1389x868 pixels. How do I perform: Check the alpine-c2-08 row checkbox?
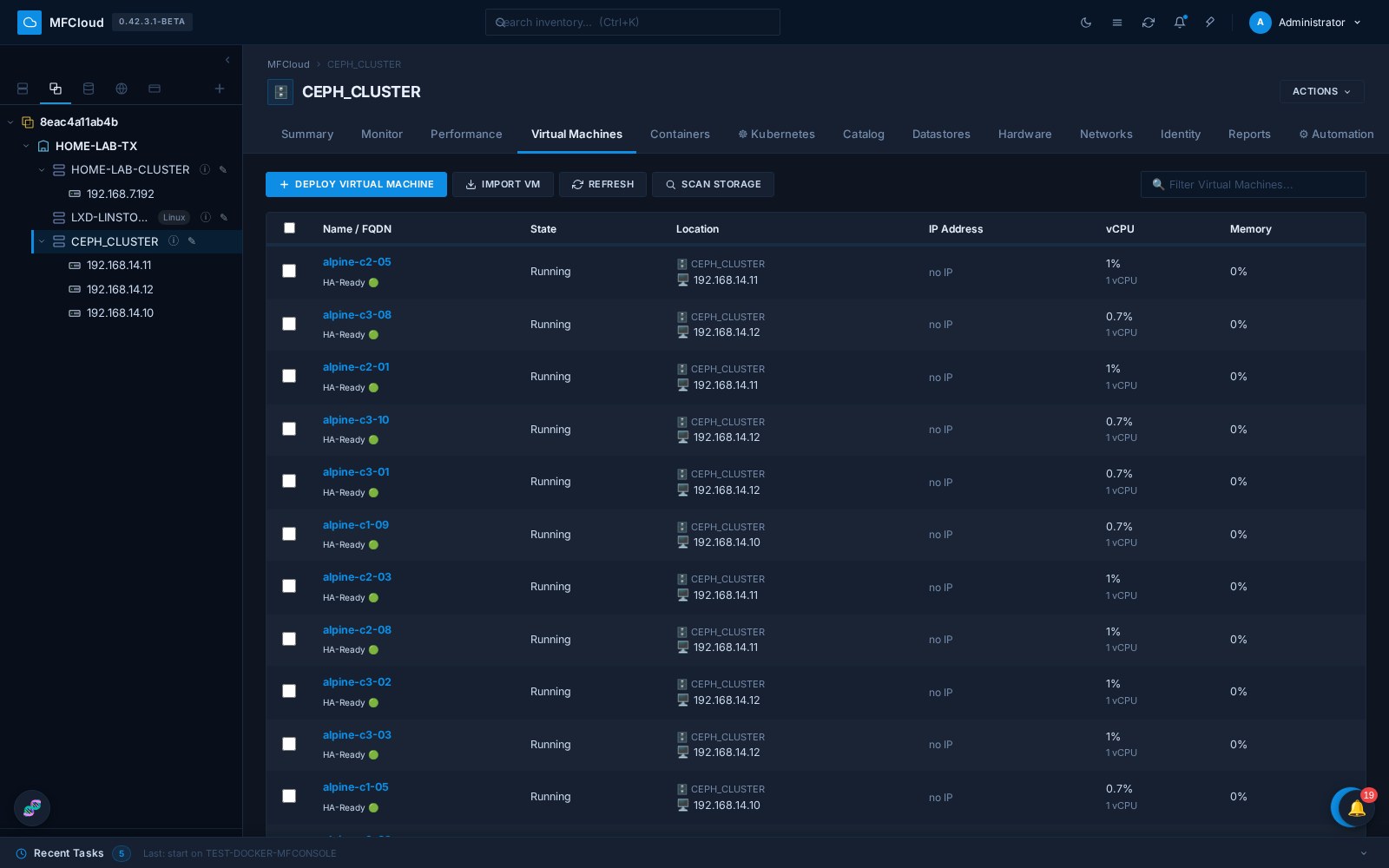click(x=289, y=639)
